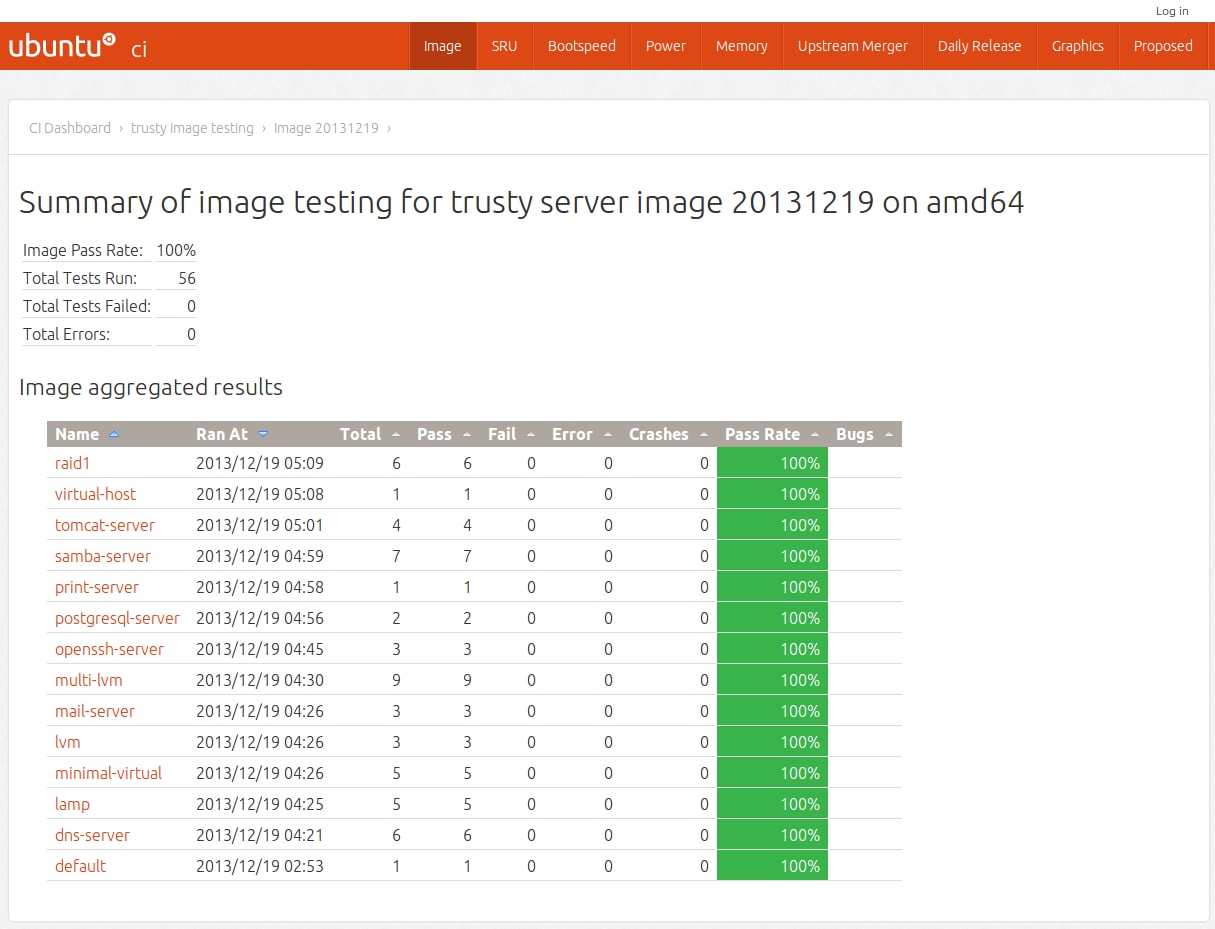Image resolution: width=1215 pixels, height=929 pixels.
Task: Click the Ran At column header
Action: click(x=260, y=434)
